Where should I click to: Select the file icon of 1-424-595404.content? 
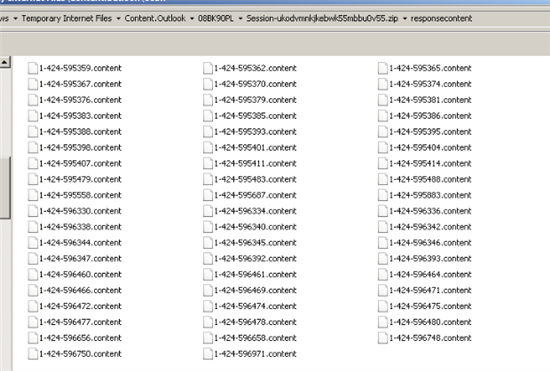383,147
